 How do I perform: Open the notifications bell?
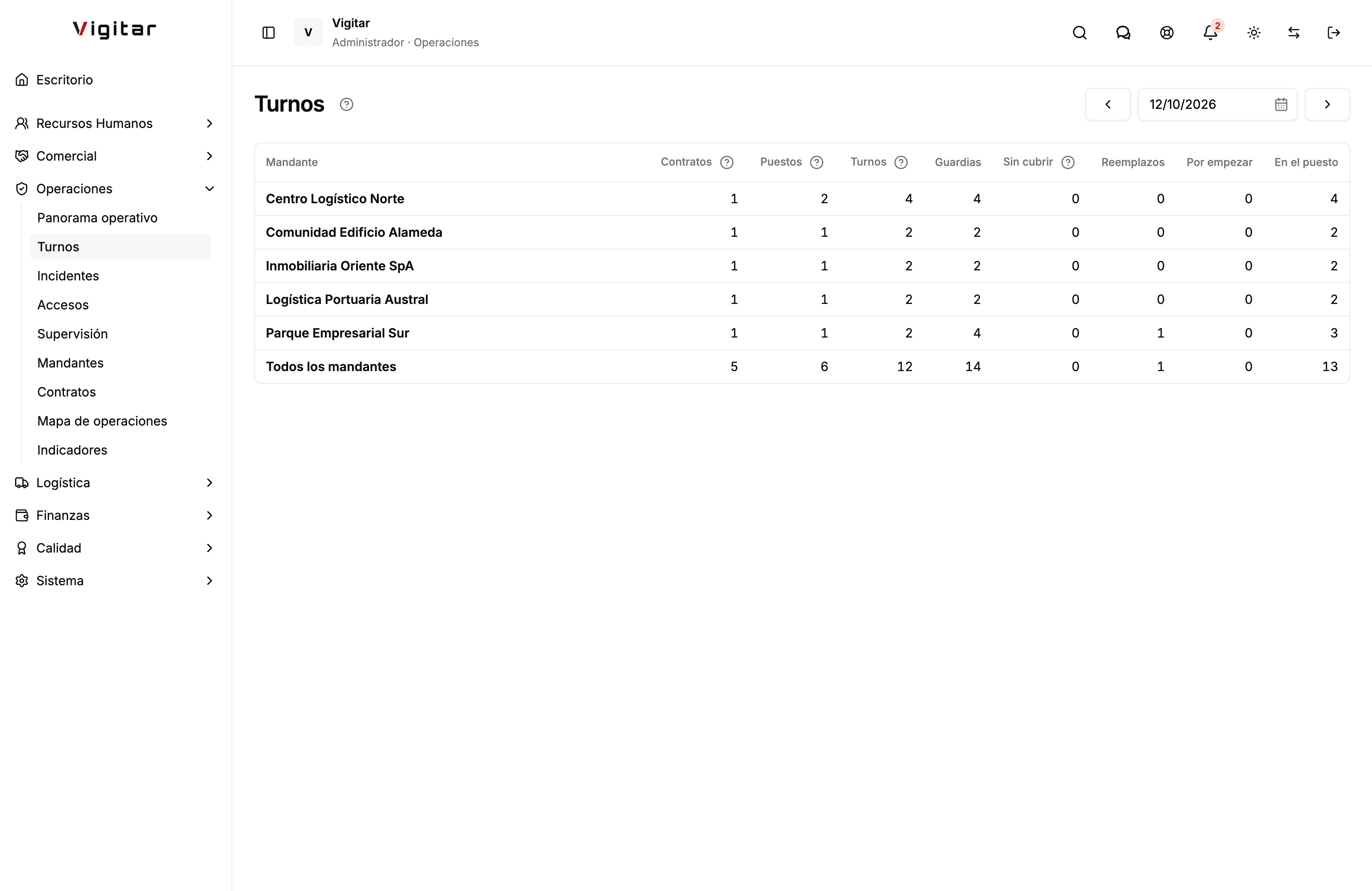pyautogui.click(x=1210, y=33)
